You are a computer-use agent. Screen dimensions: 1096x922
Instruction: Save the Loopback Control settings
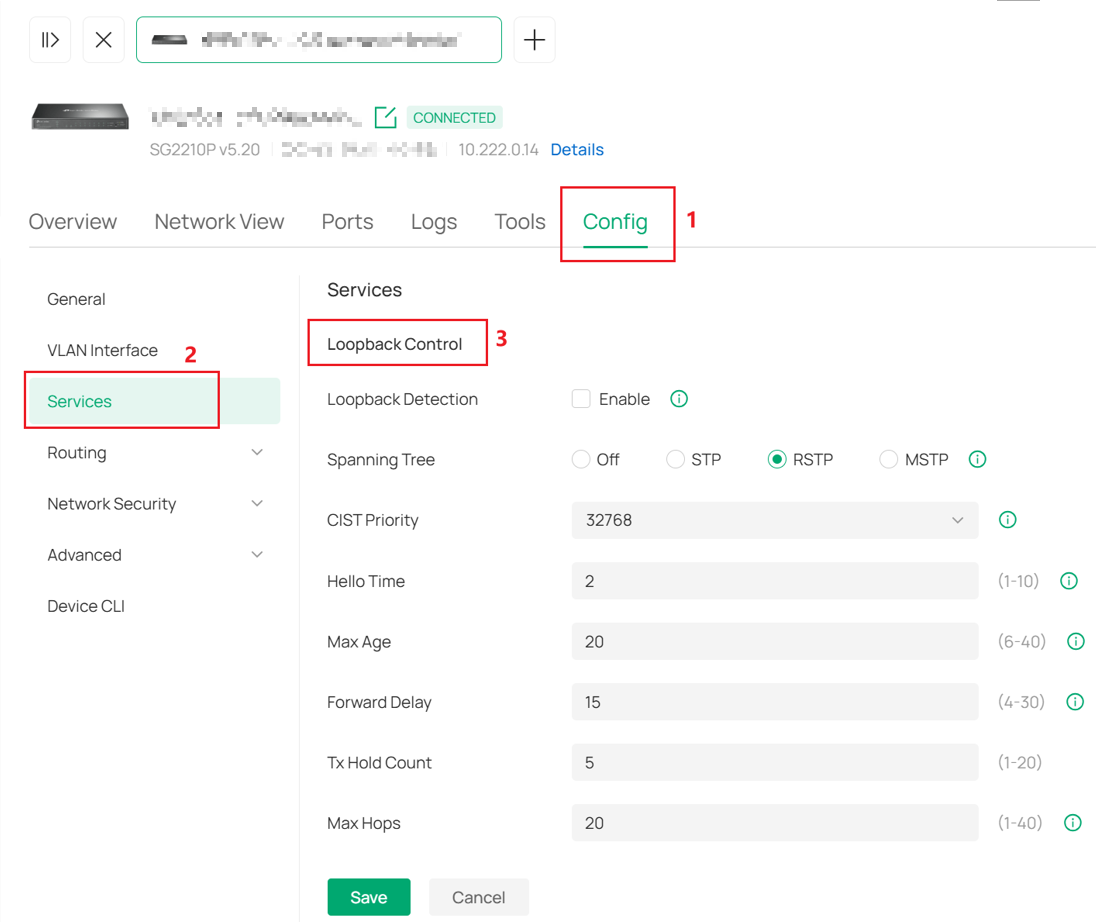tap(368, 897)
